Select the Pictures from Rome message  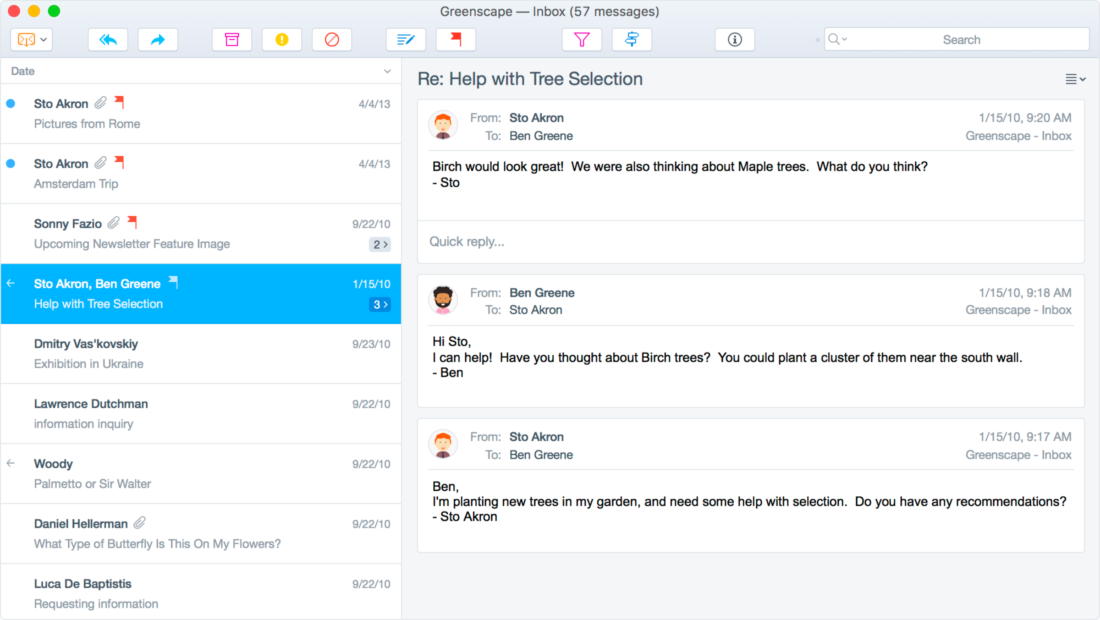point(201,114)
